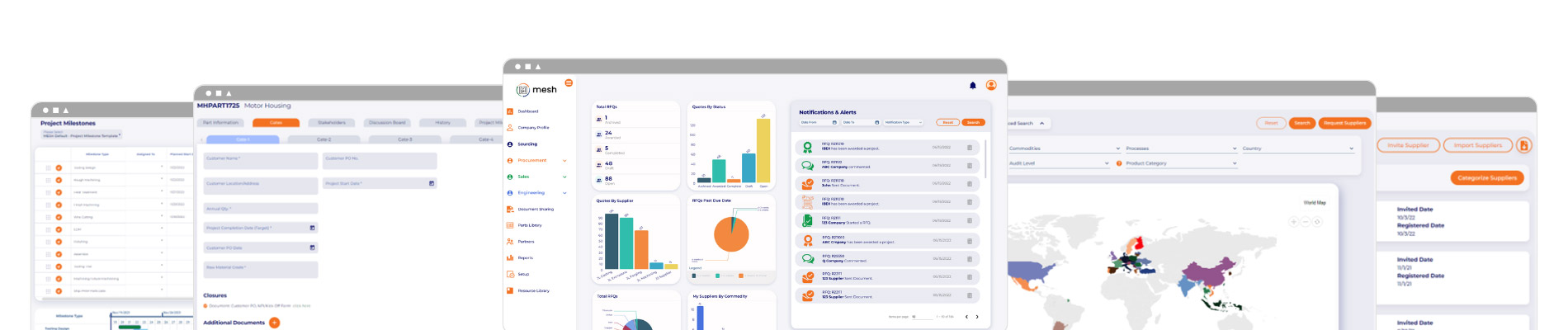Click the Request Suppliers button

[x=1345, y=123]
